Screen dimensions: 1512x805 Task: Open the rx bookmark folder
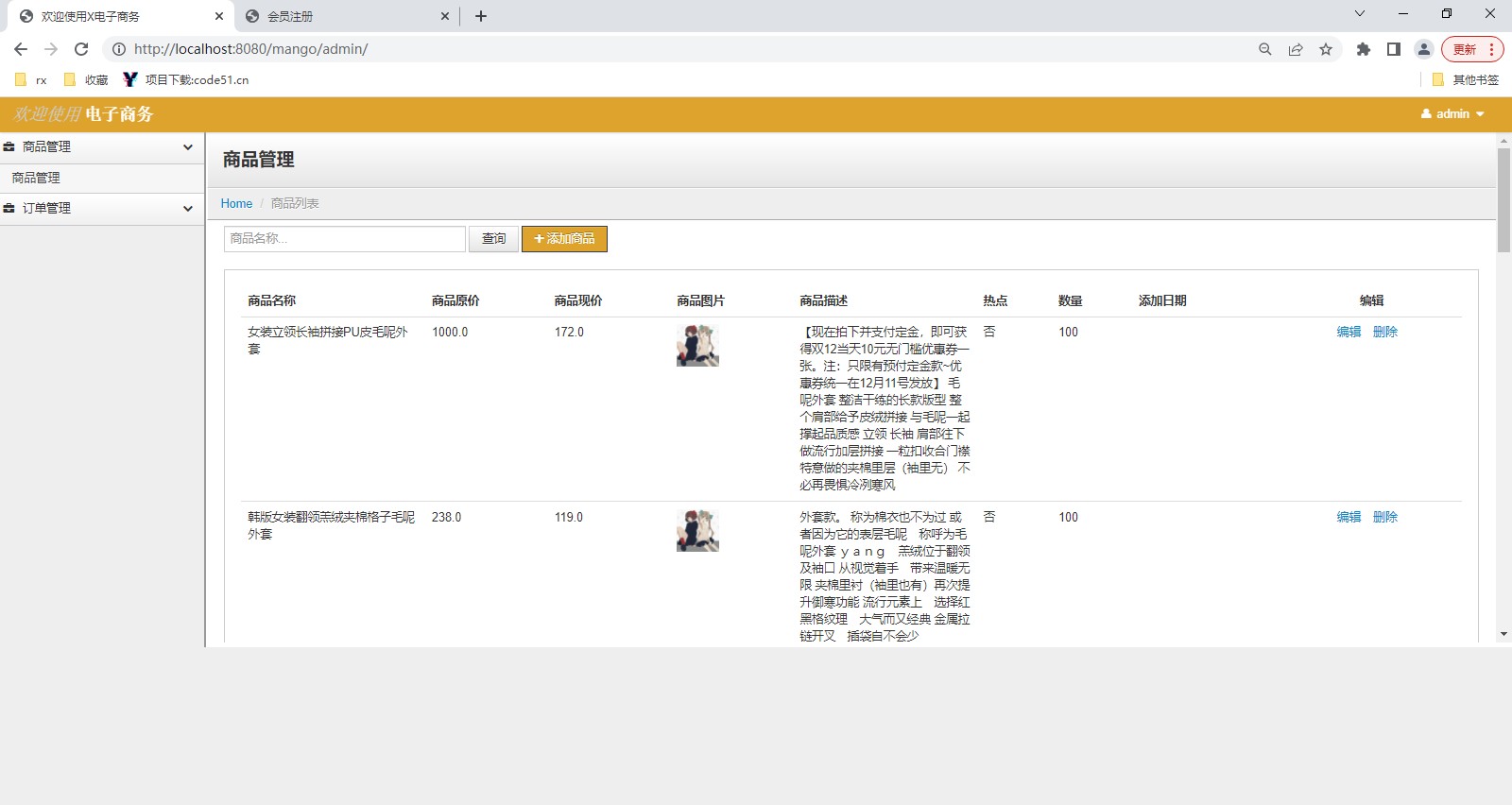pyautogui.click(x=31, y=80)
